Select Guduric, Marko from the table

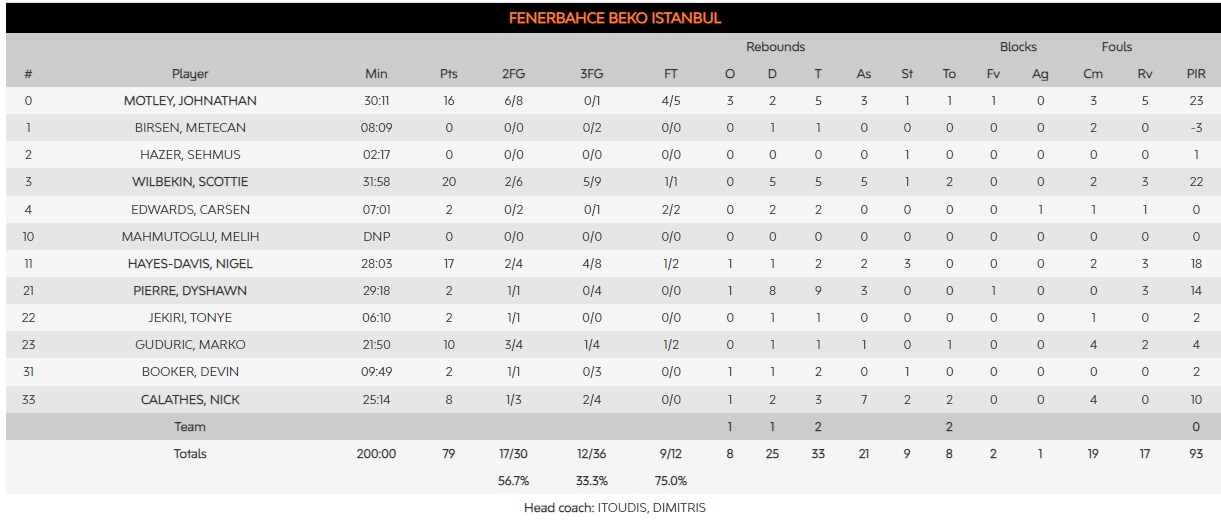point(190,345)
